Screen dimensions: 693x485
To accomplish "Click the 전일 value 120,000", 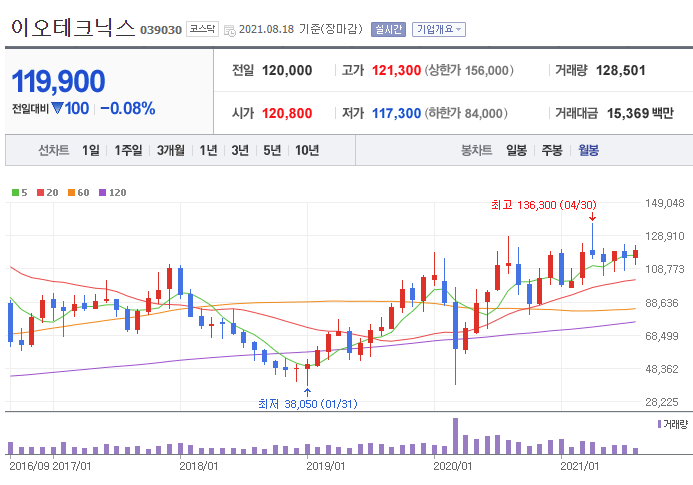I will [287, 70].
